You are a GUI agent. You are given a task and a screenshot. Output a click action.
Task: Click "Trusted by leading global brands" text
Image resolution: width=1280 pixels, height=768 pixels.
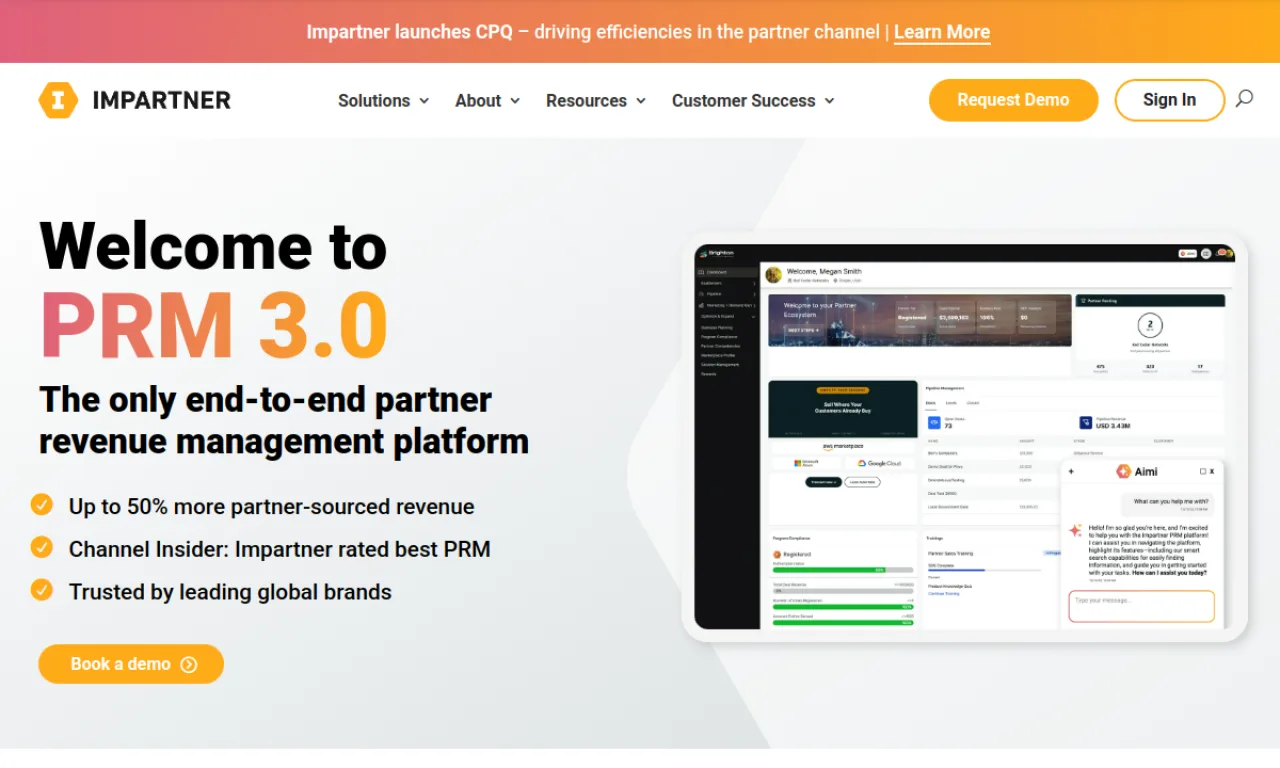[230, 592]
